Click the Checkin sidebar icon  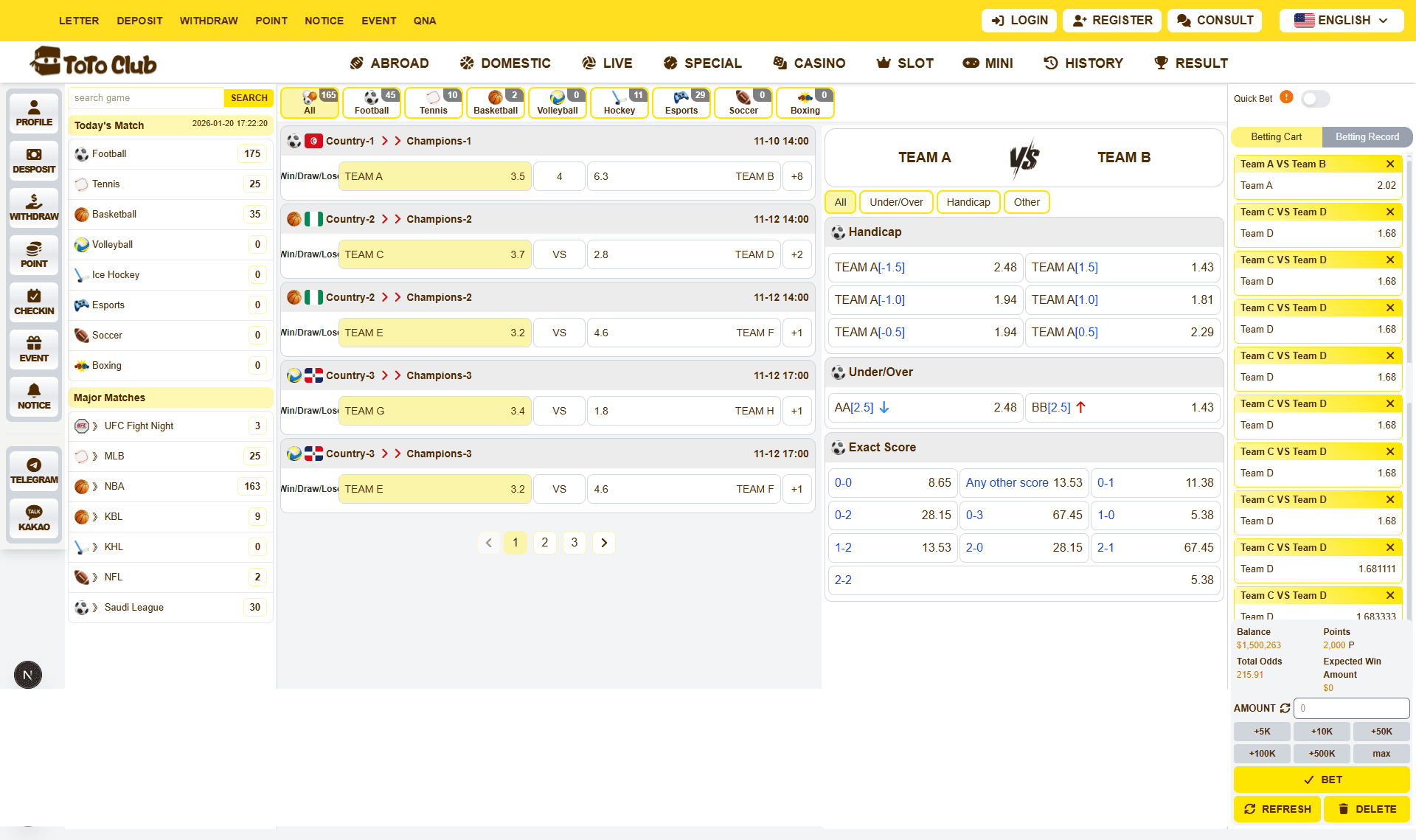point(34,302)
